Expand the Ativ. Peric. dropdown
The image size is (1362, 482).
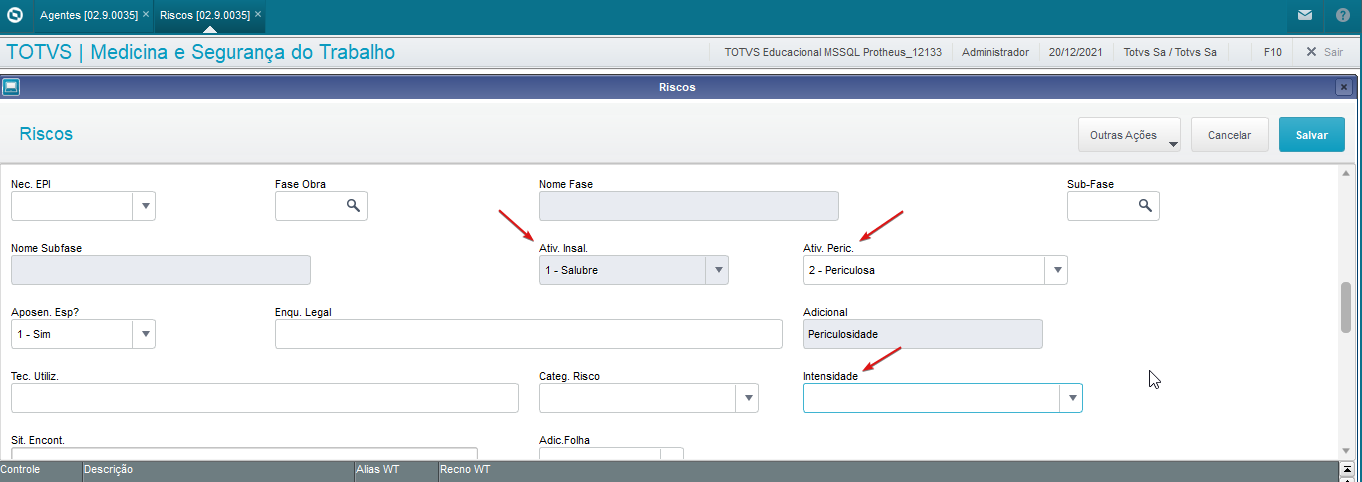(1056, 270)
